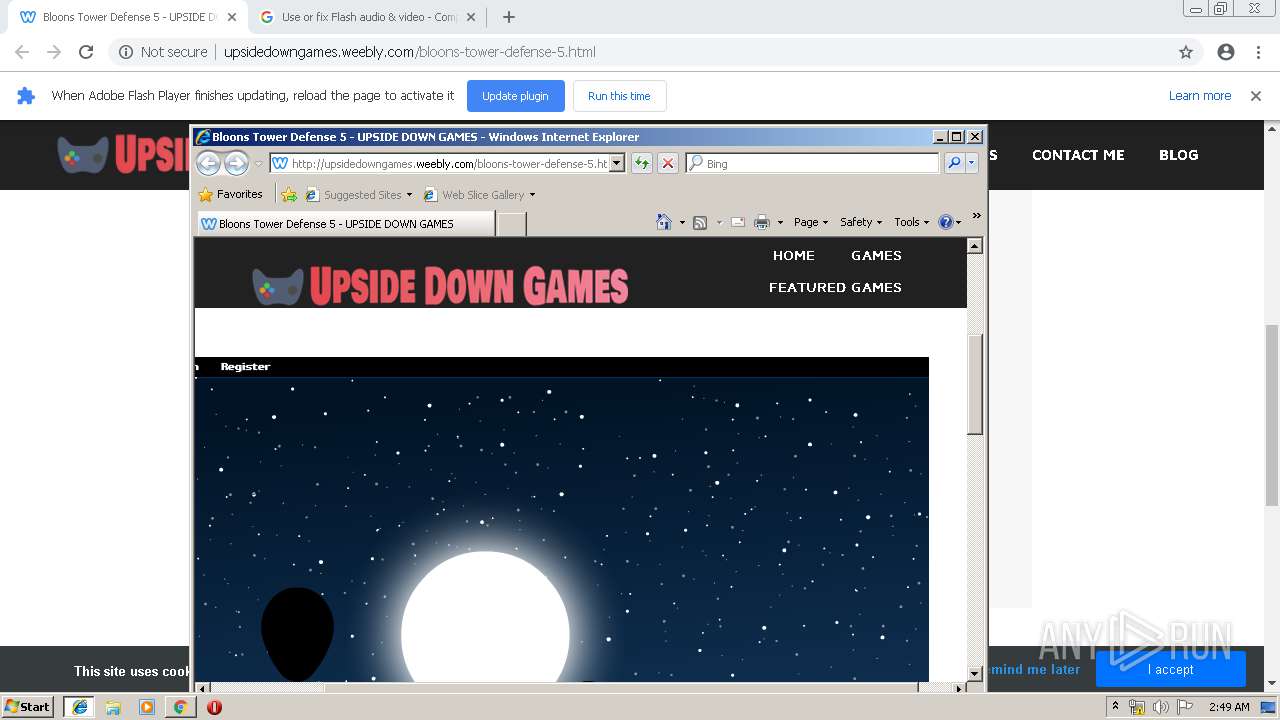Click the Windows Start button
The width and height of the screenshot is (1280, 720).
click(28, 707)
